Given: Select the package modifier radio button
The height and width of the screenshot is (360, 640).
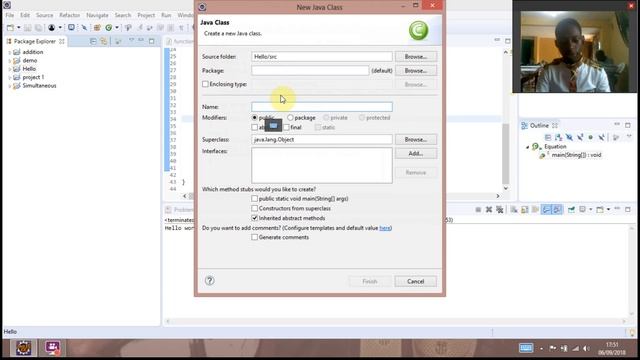Looking at the screenshot, I should click(x=290, y=118).
